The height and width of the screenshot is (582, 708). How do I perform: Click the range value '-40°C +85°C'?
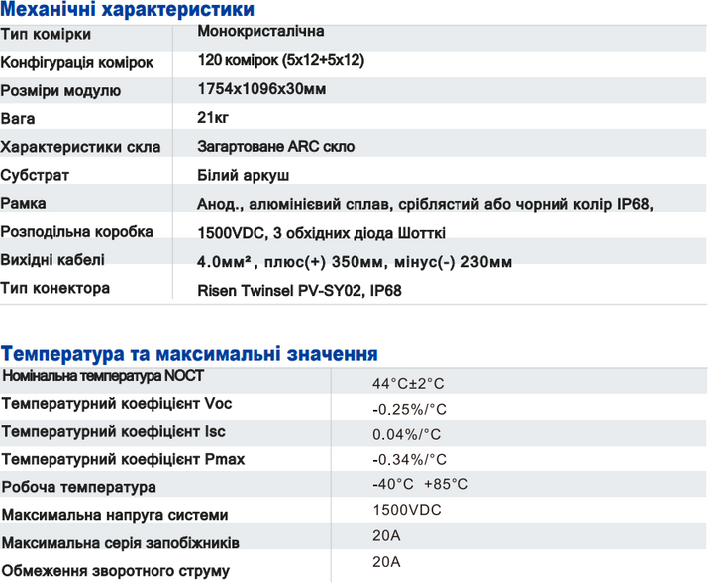coord(420,484)
